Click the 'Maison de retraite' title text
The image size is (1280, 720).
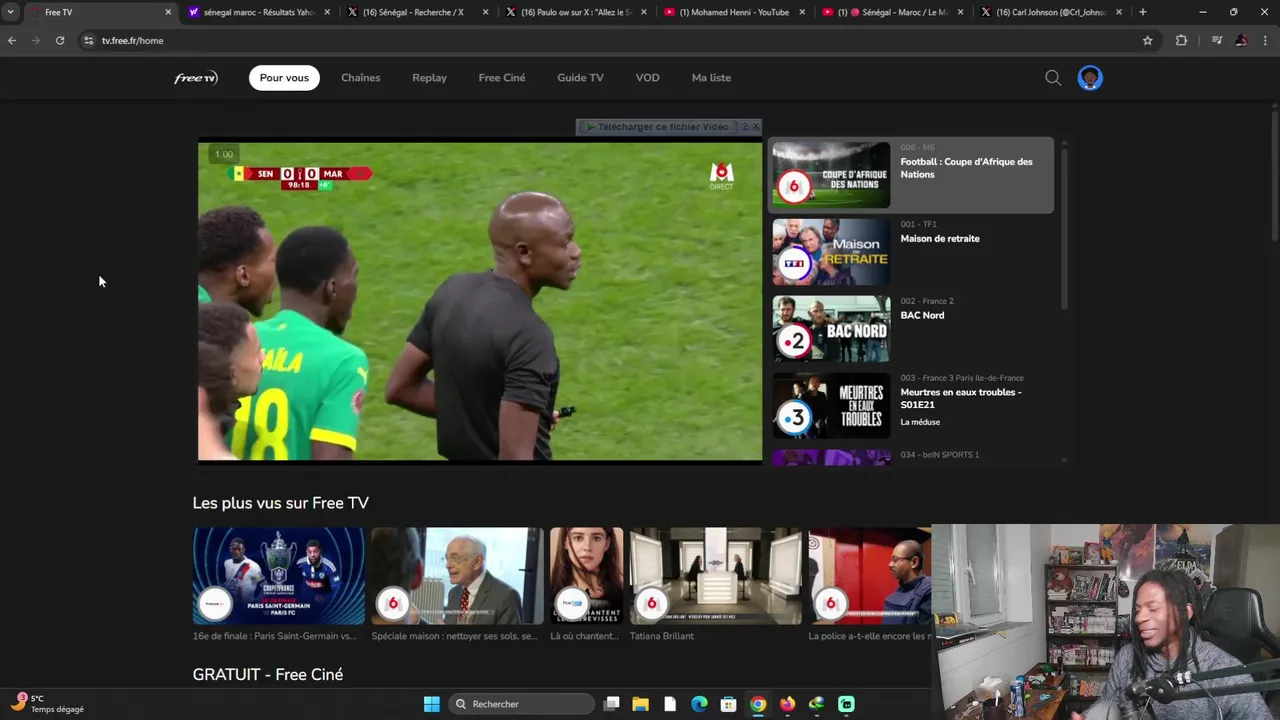tap(940, 239)
